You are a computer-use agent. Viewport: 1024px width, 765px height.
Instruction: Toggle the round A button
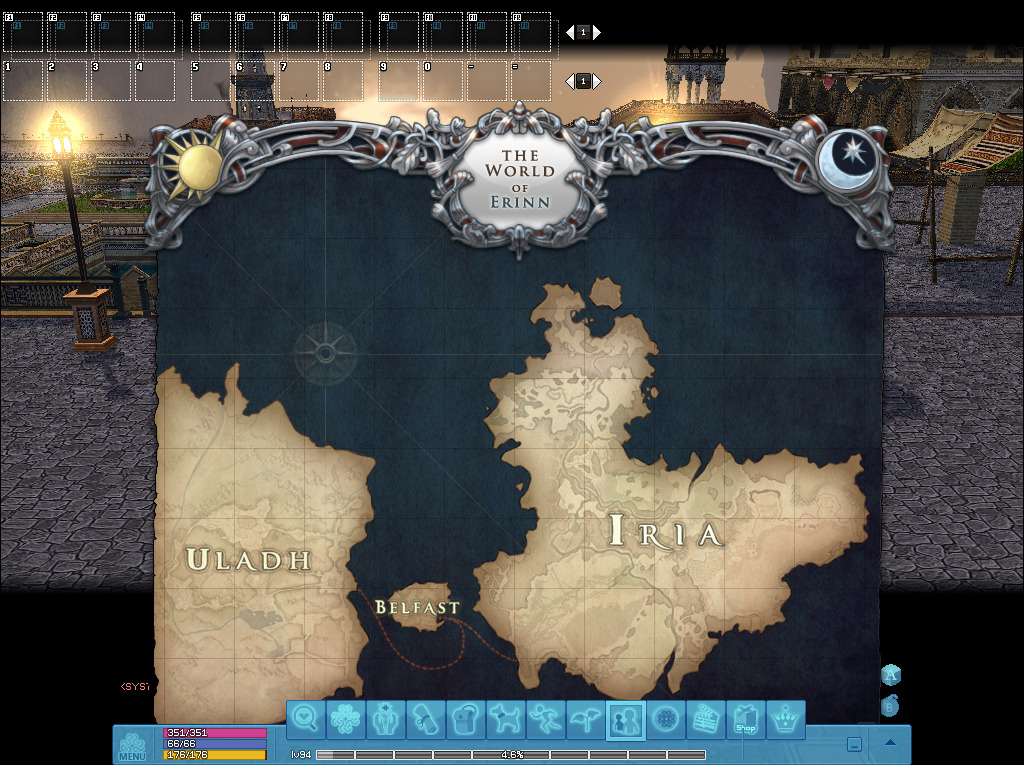890,676
